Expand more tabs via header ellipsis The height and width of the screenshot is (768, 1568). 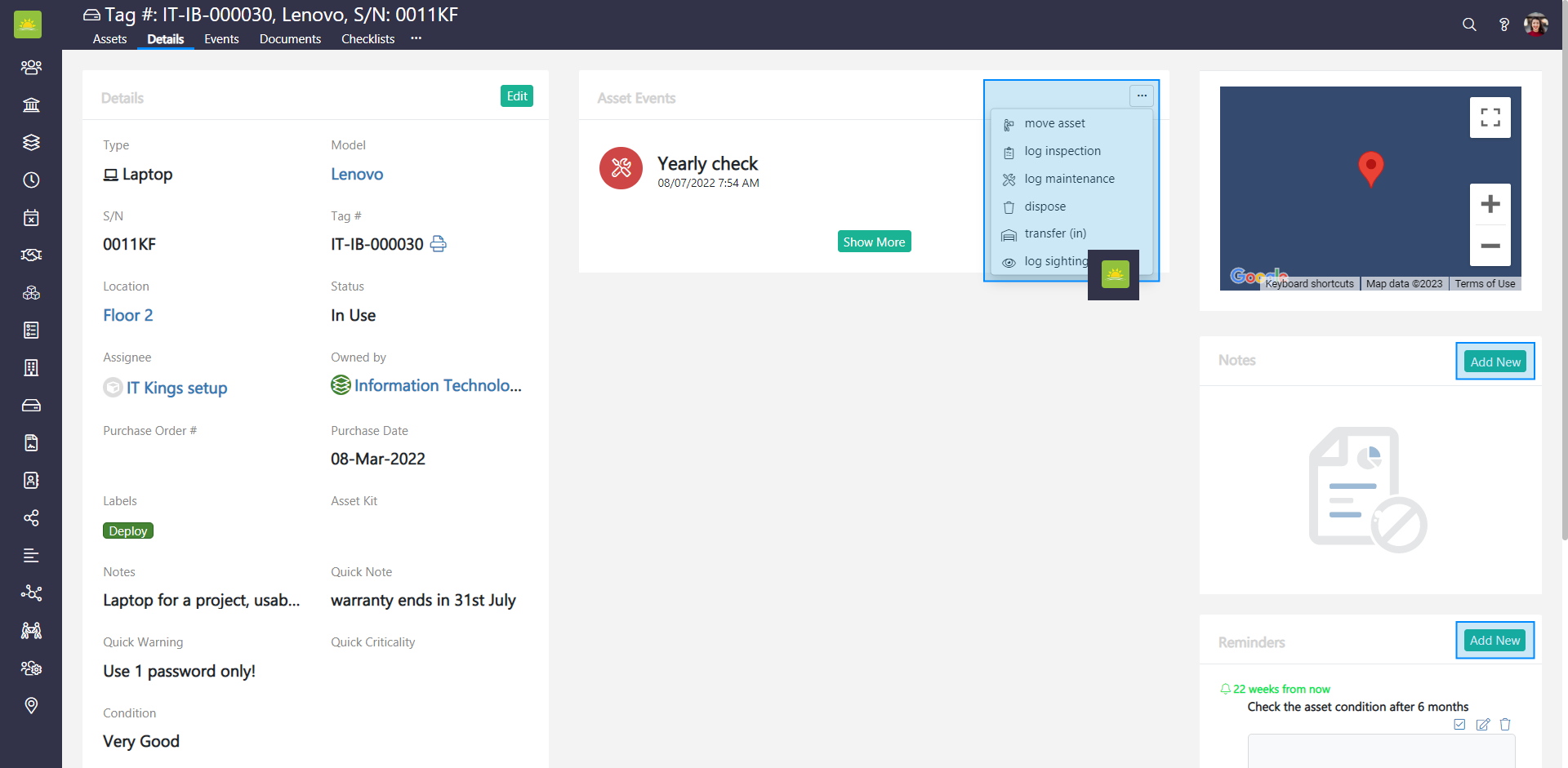[x=416, y=38]
